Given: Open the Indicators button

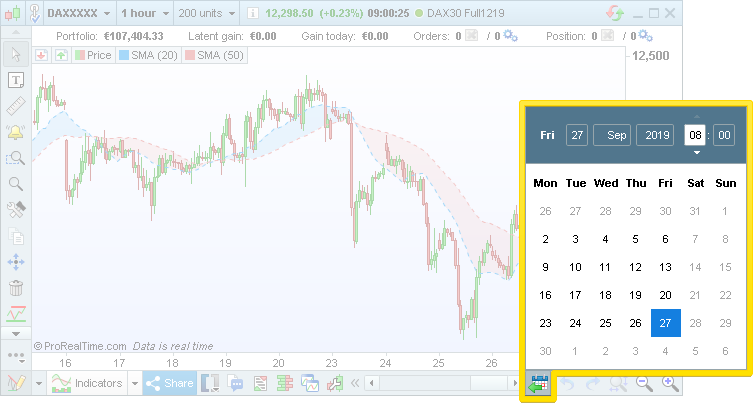Looking at the screenshot, I should pos(88,383).
